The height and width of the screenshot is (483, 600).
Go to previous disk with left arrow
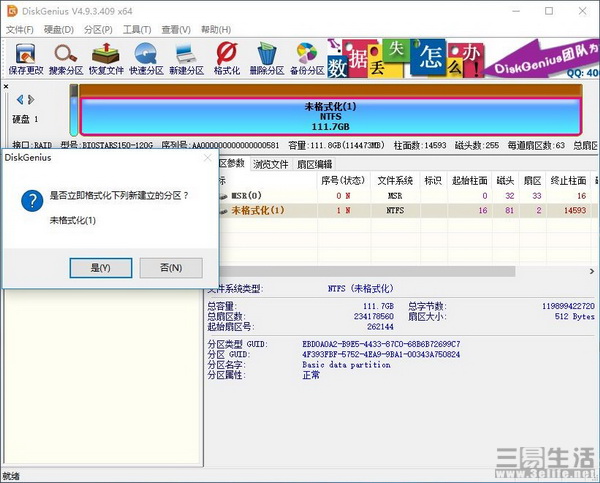pos(20,100)
